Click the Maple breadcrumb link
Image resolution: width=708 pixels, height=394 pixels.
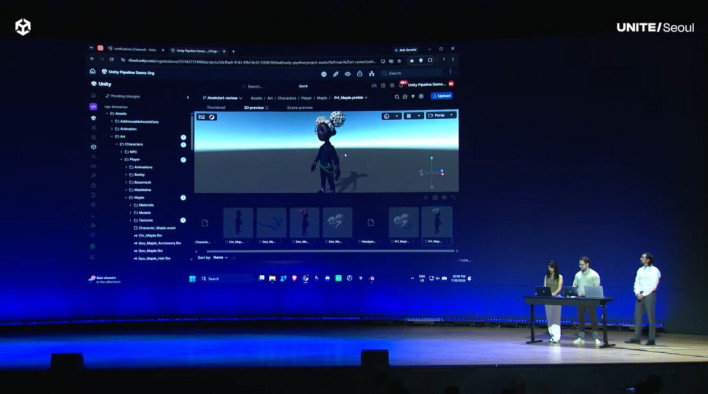[322, 98]
